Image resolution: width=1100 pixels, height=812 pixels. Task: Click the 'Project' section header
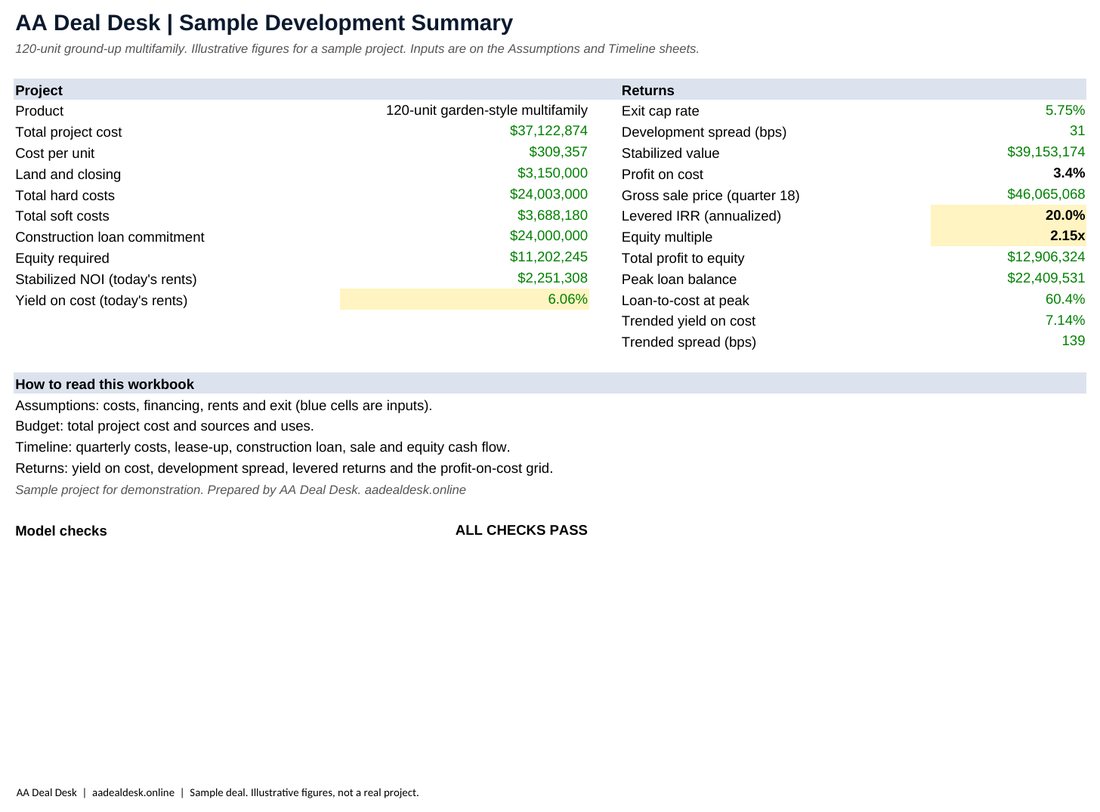click(x=39, y=90)
